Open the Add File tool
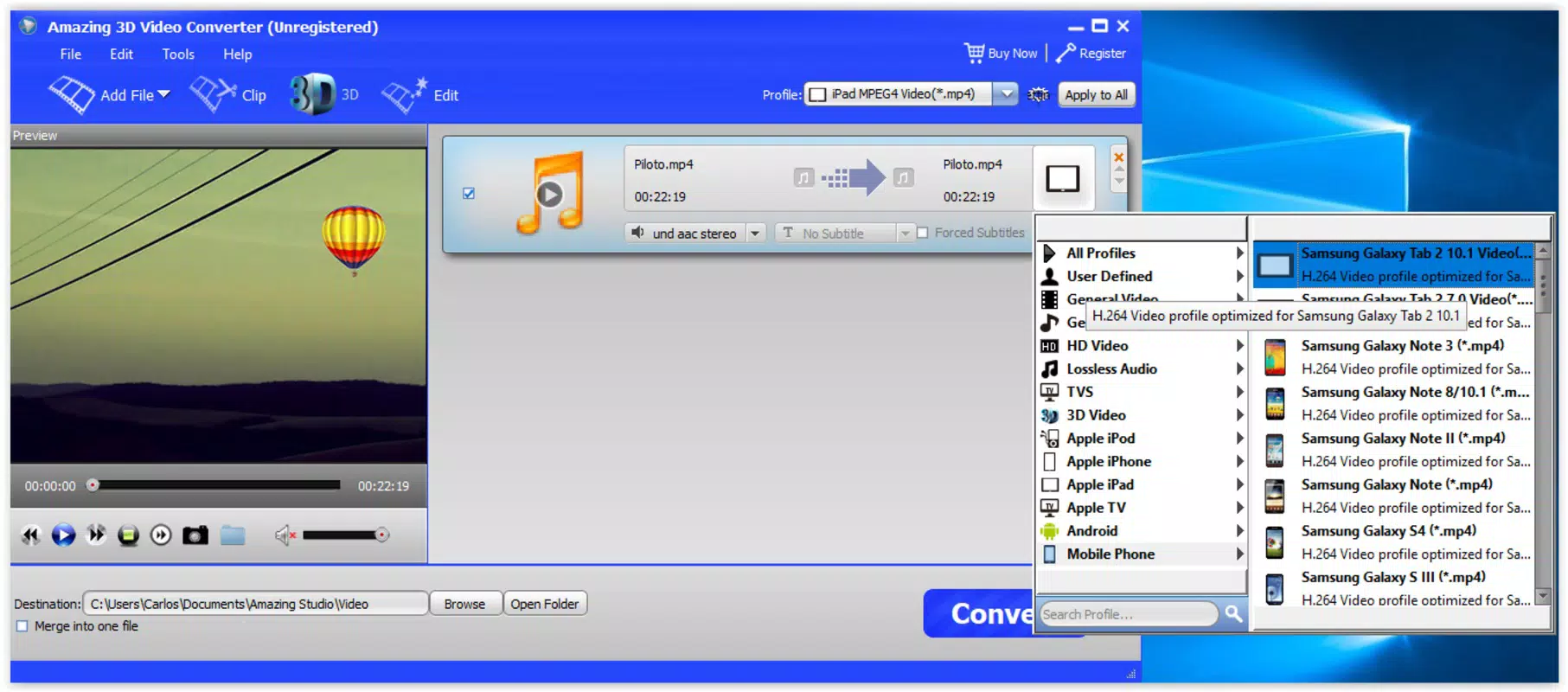Image resolution: width=1568 pixels, height=692 pixels. (x=109, y=94)
